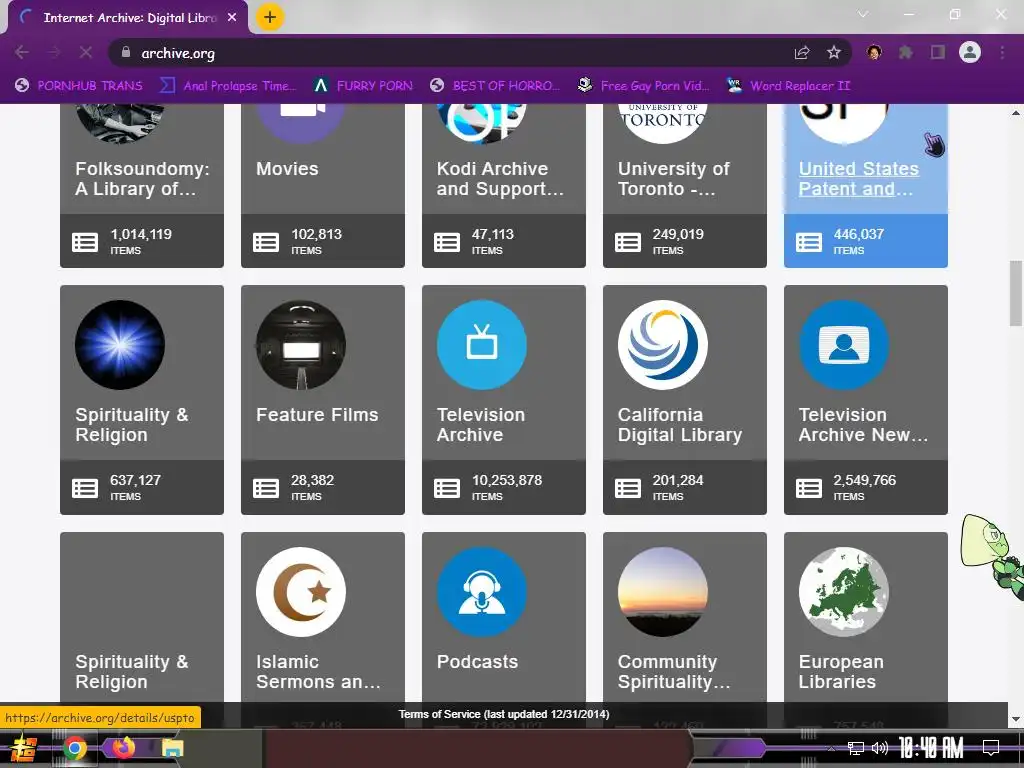
Task: Go back to the previous page
Action: tap(22, 52)
